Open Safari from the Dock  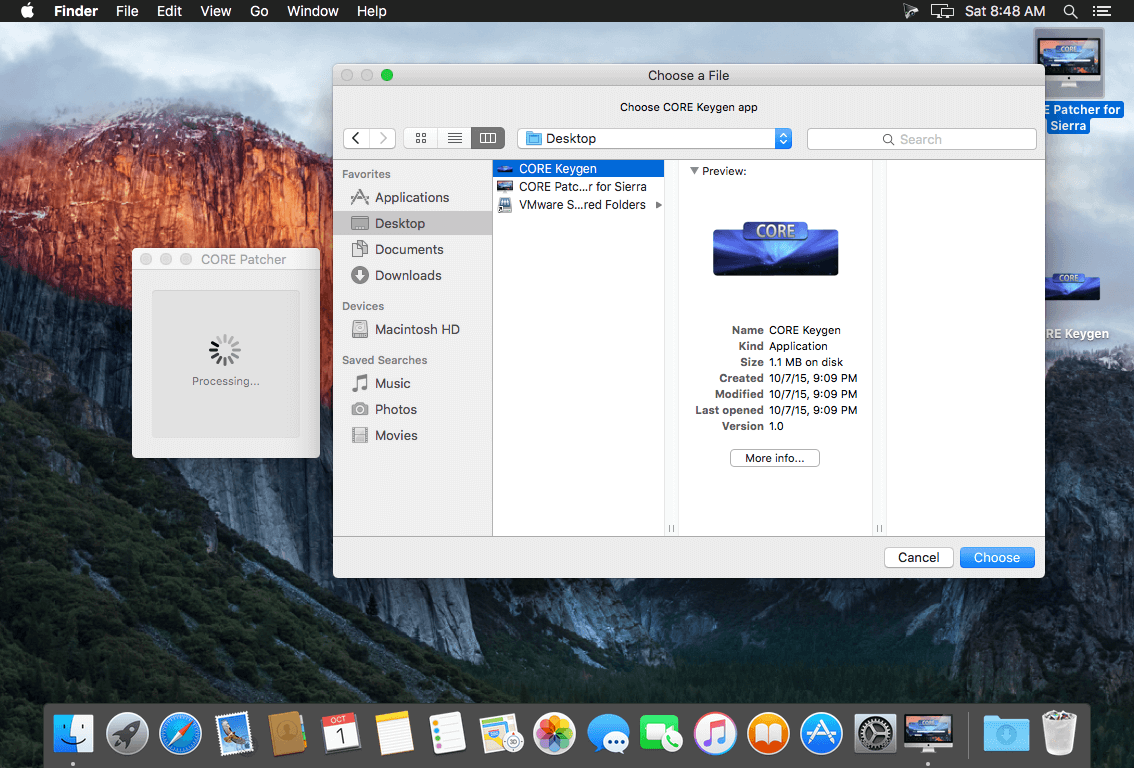pyautogui.click(x=180, y=733)
